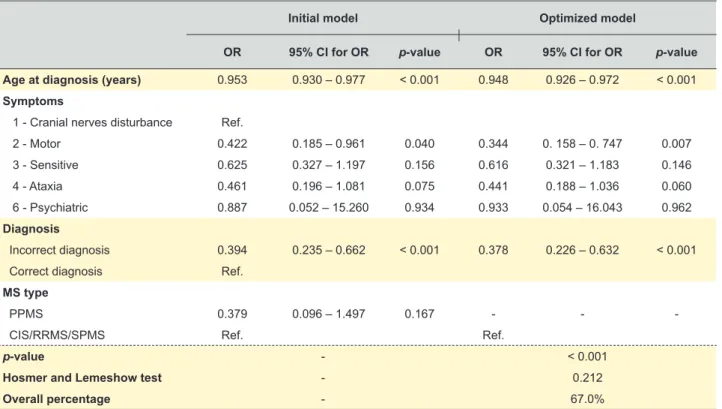Image resolution: width=722 pixels, height=409 pixels.
Task: Select the "0.188 – 1.036" interval
Action: (x=582, y=186)
